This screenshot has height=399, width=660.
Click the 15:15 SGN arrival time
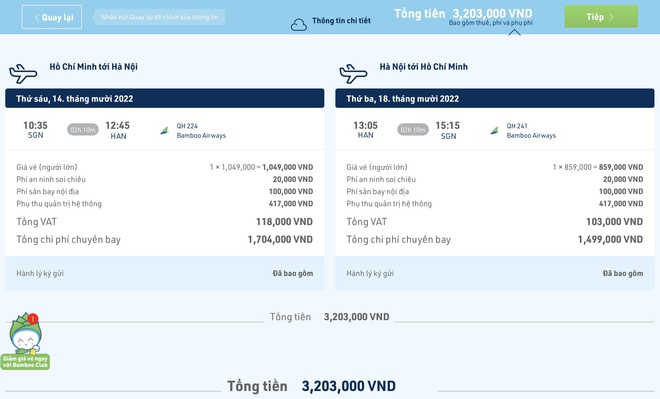coord(447,130)
